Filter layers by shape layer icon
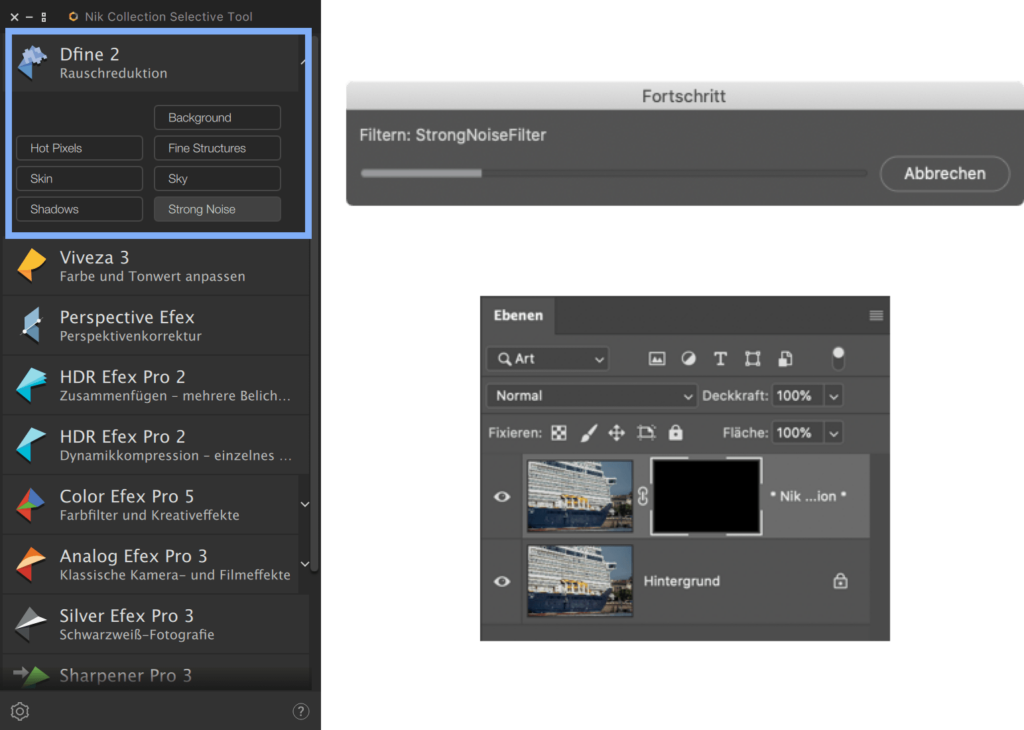This screenshot has height=730, width=1024. point(752,358)
